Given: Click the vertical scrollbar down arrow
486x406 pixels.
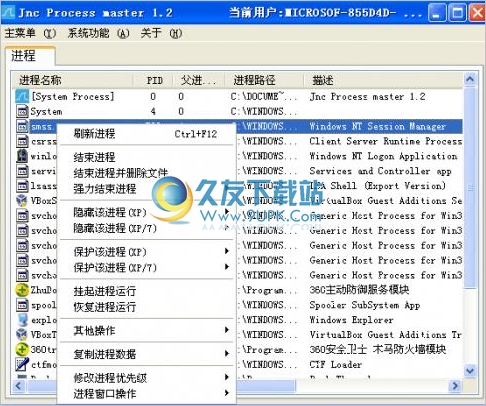Looking at the screenshot, I should click(470, 371).
